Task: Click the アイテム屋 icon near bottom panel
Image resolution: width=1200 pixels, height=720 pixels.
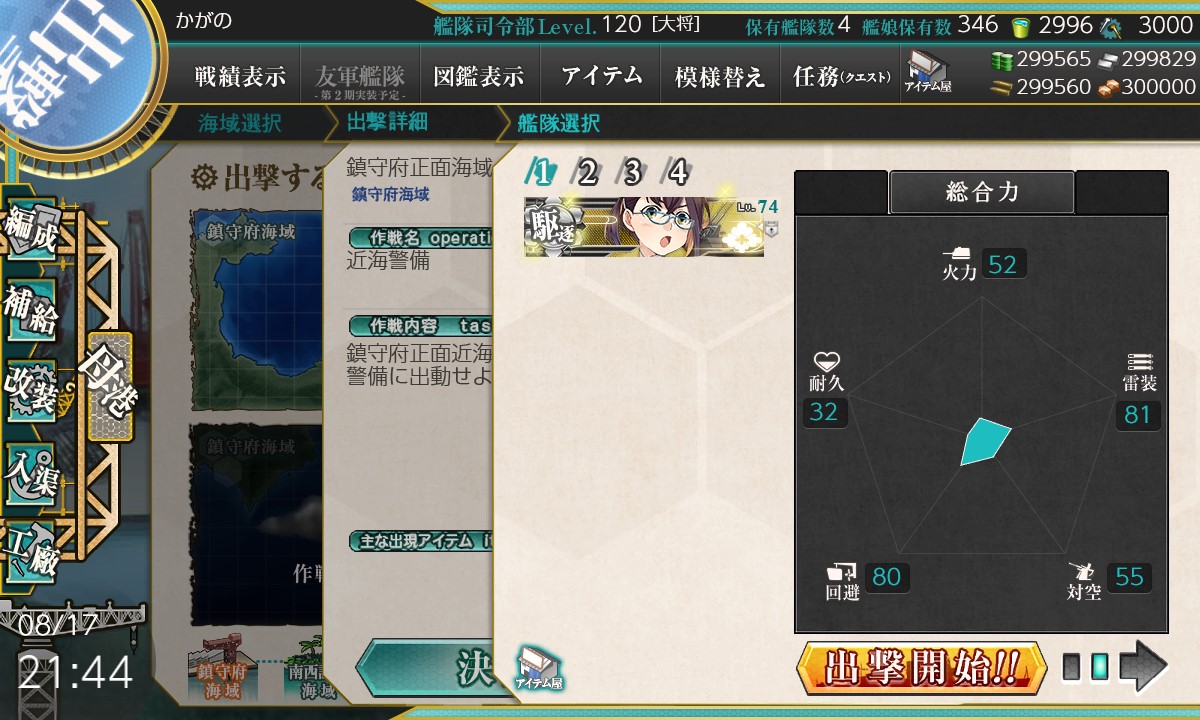Action: point(539,669)
